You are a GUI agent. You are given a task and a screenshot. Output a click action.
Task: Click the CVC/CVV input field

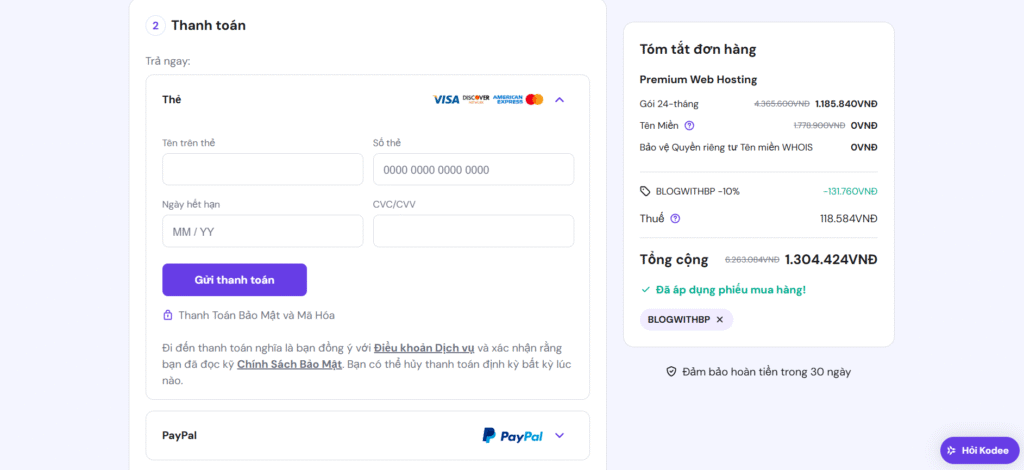point(473,232)
